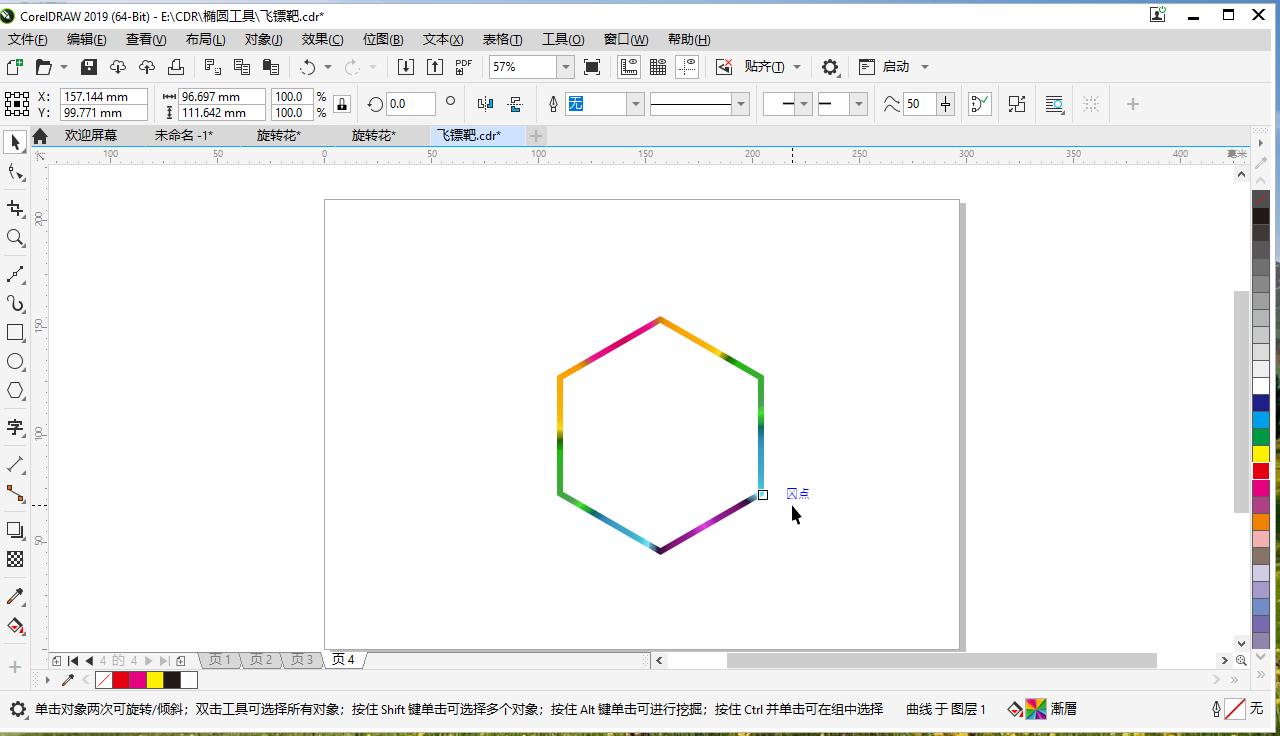
Task: Open the PDF export button
Action: click(462, 67)
